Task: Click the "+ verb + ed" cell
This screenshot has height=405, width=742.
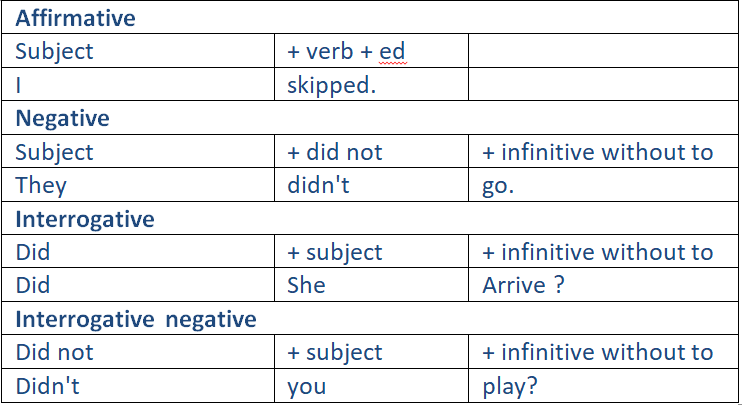Action: pos(345,51)
